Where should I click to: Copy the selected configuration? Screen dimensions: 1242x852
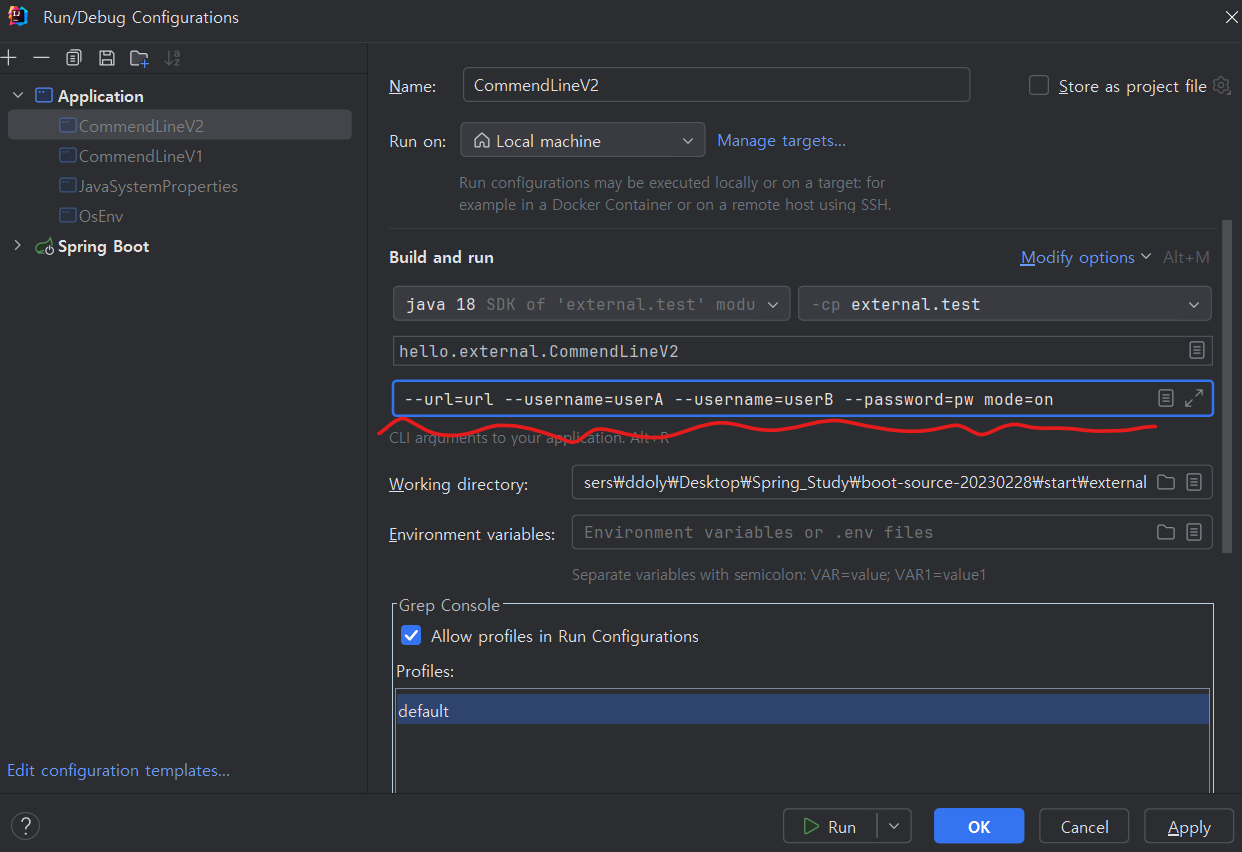point(73,58)
